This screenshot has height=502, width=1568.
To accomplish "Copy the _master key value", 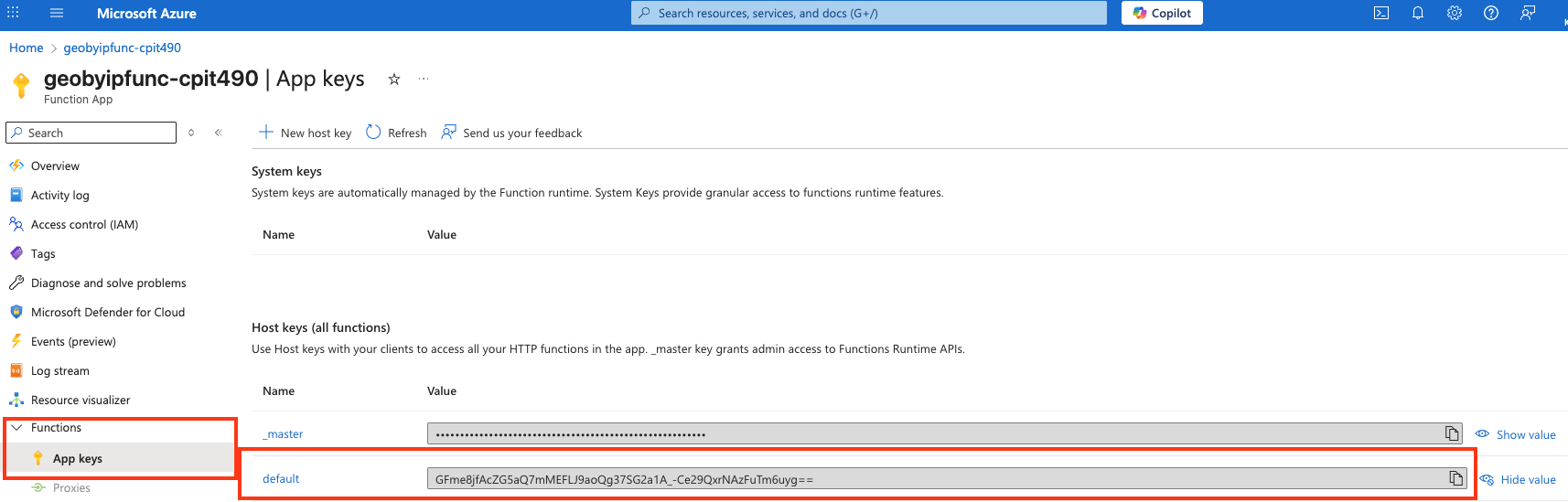I will pos(1452,433).
